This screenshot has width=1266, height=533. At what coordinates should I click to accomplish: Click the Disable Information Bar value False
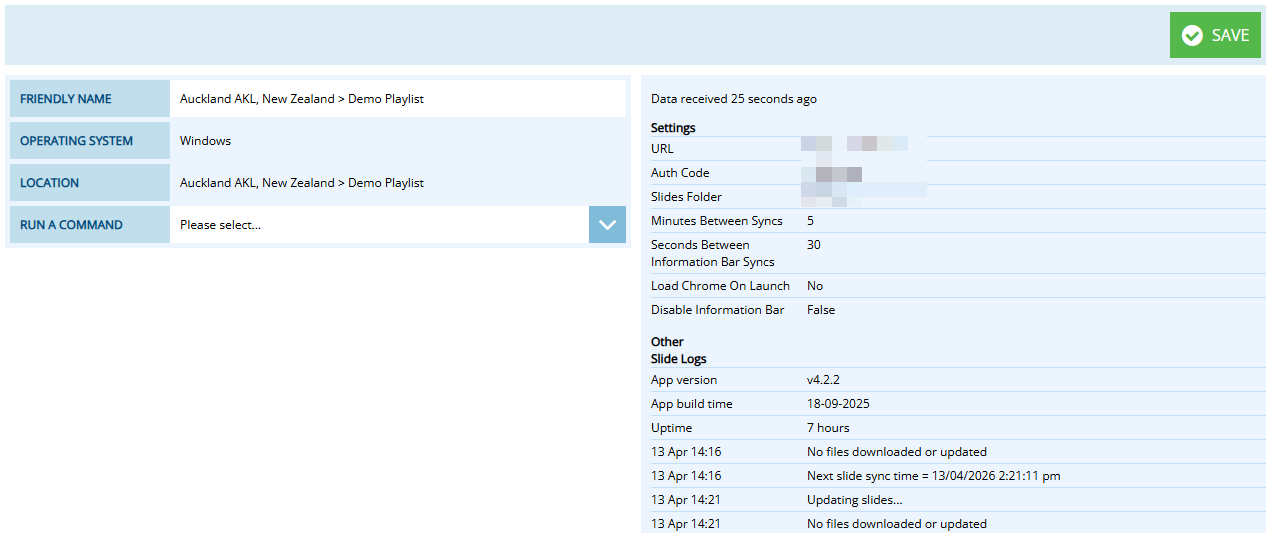click(820, 310)
